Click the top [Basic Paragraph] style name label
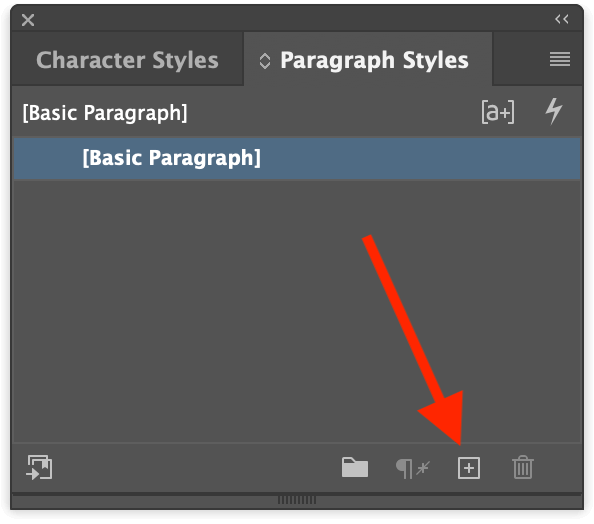 105,113
